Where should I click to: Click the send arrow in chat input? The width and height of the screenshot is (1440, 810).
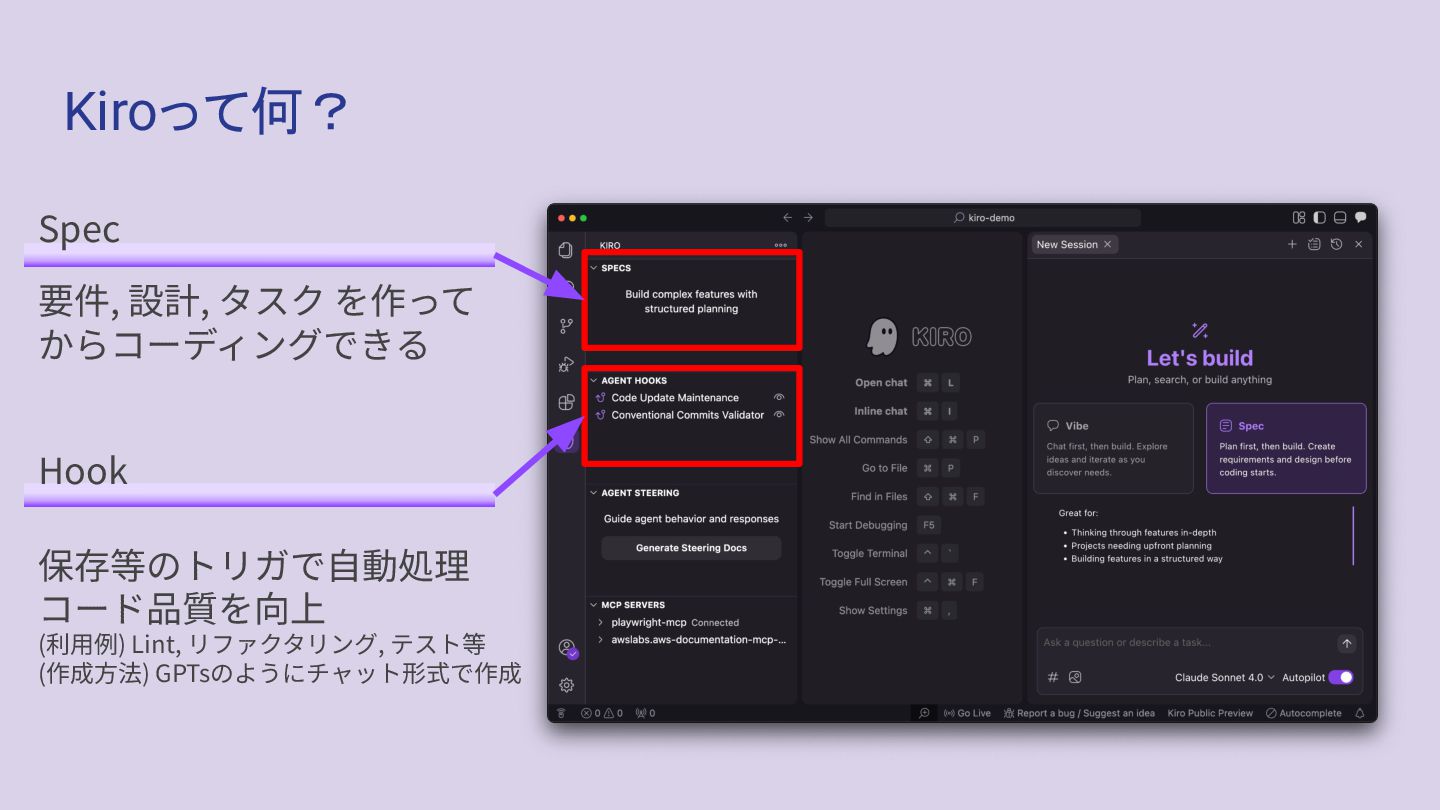pyautogui.click(x=1347, y=644)
